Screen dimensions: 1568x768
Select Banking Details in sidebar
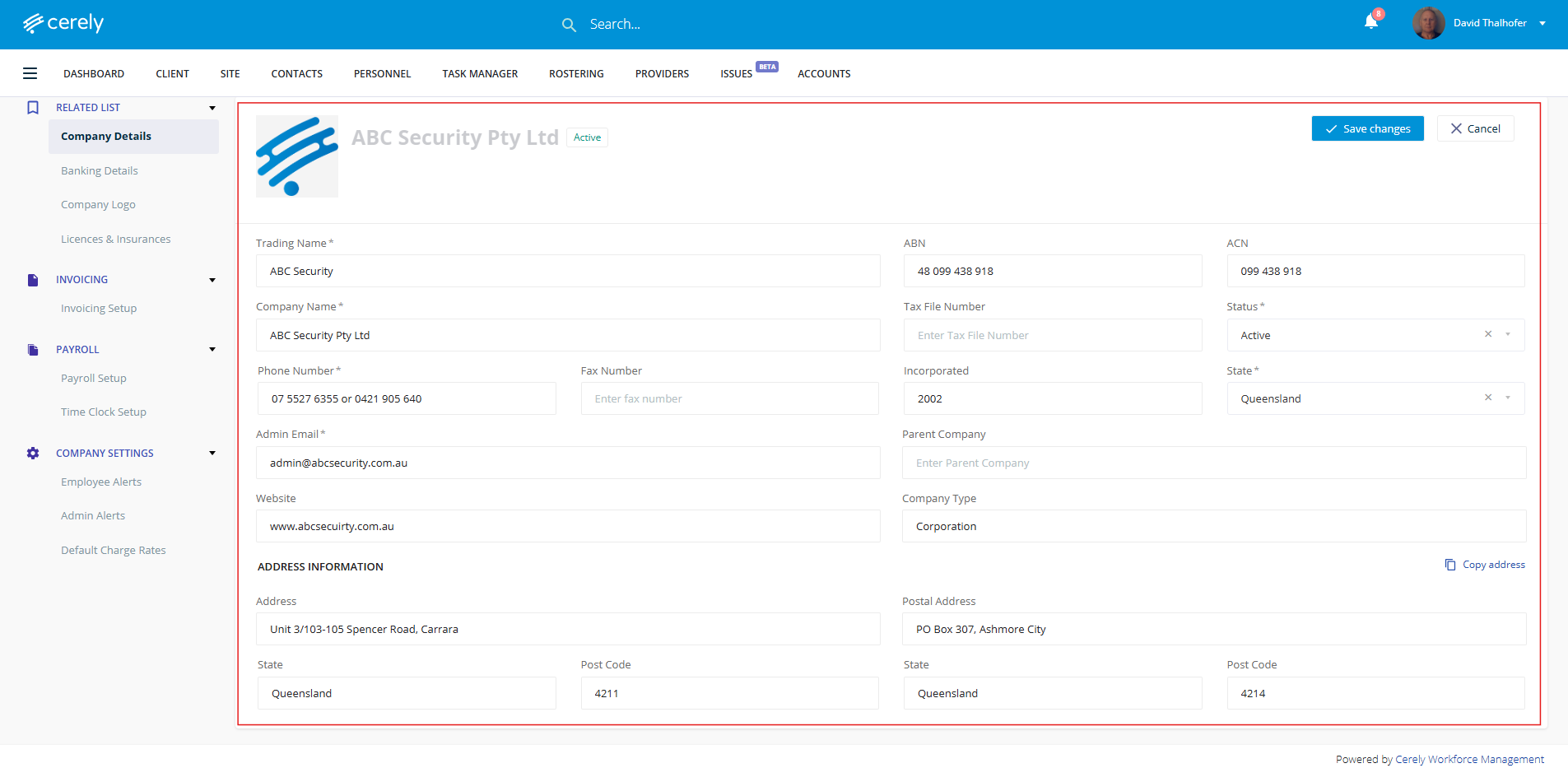(100, 171)
